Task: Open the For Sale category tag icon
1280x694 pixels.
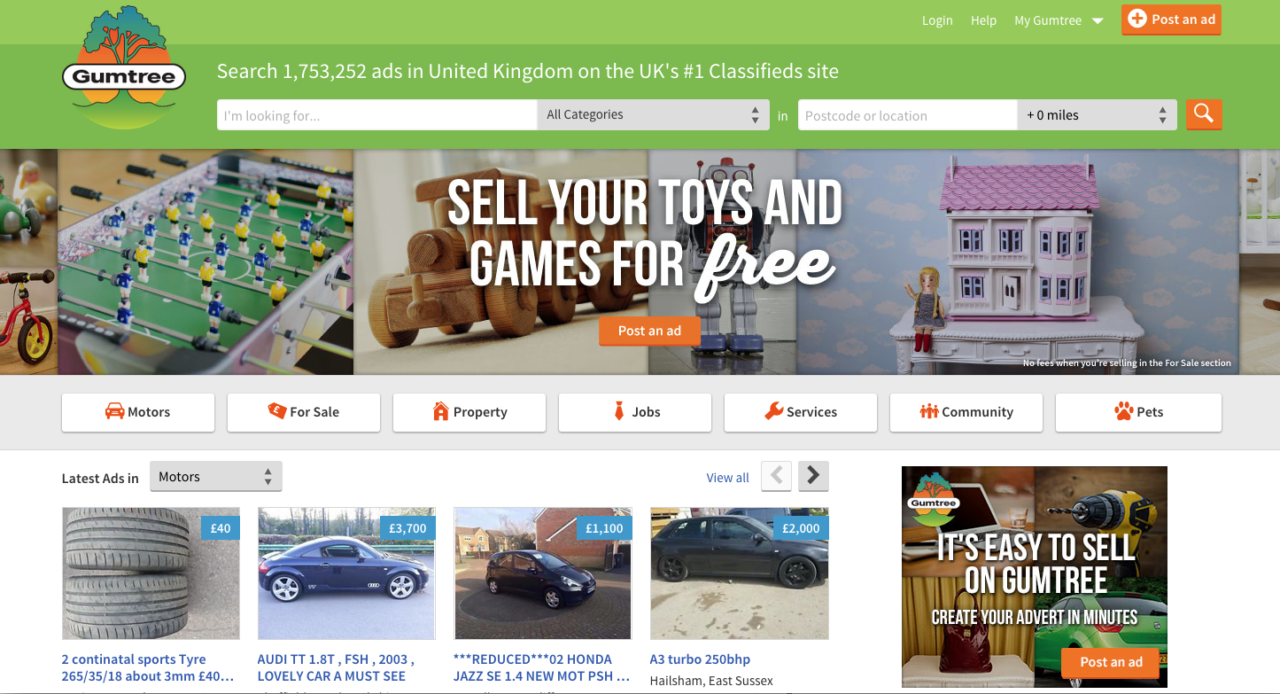Action: pos(277,412)
